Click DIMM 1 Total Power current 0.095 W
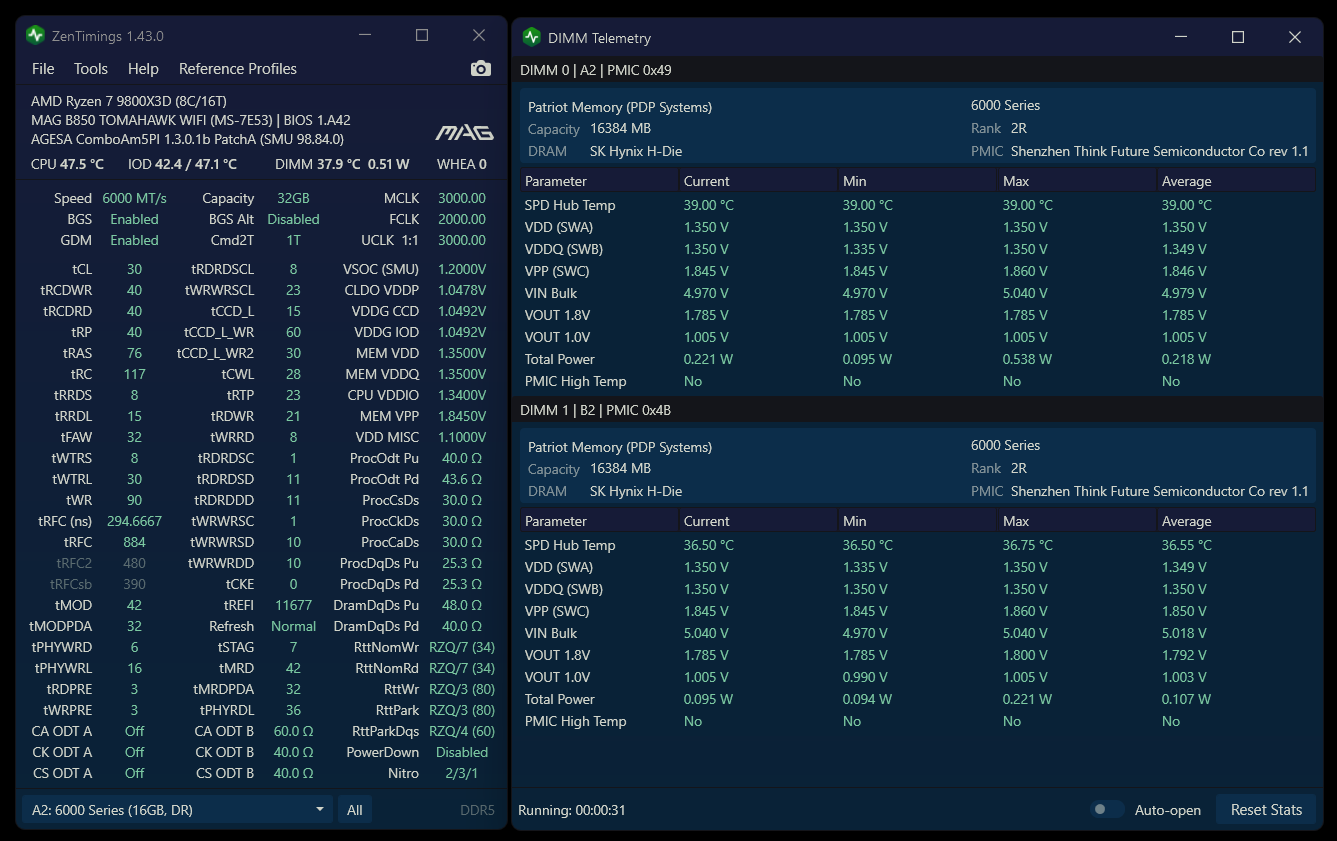Image resolution: width=1337 pixels, height=841 pixels. click(x=708, y=699)
